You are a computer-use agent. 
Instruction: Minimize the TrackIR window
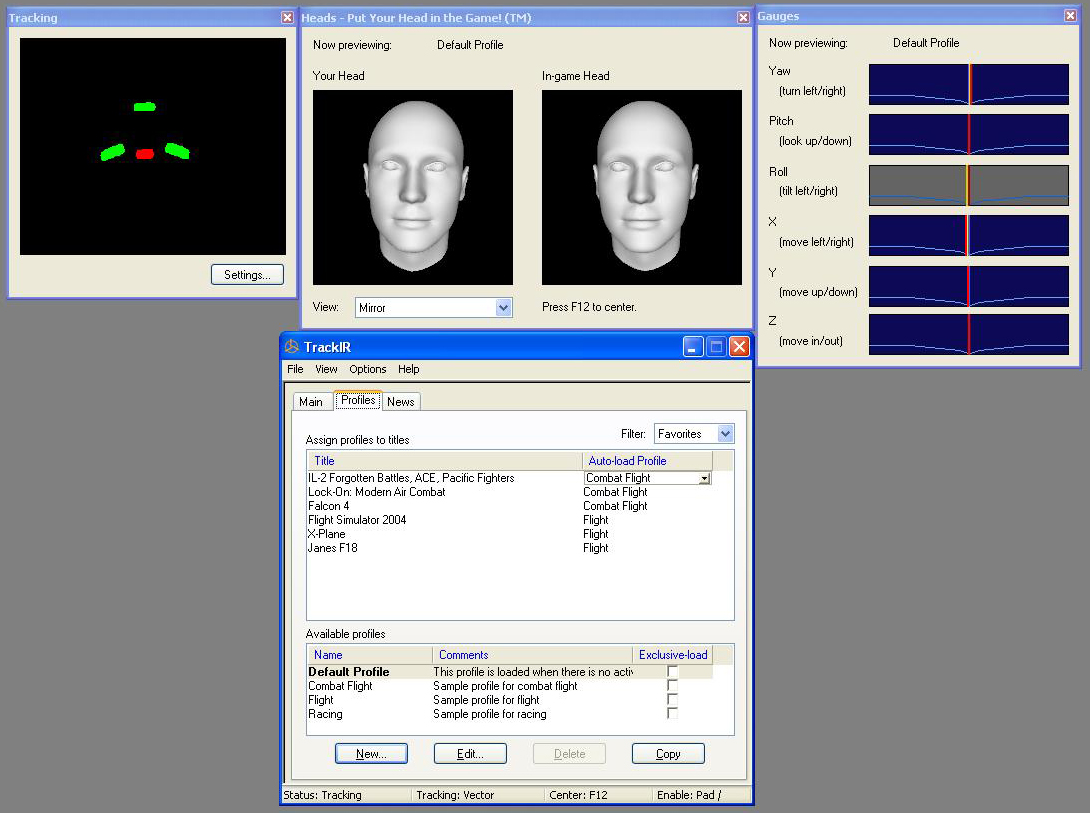692,347
